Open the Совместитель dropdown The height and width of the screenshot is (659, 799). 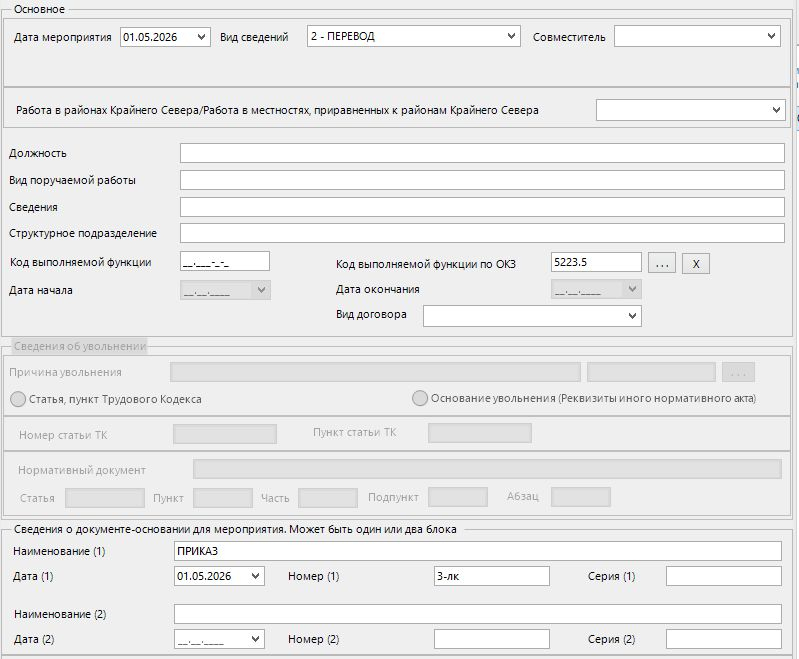click(771, 36)
